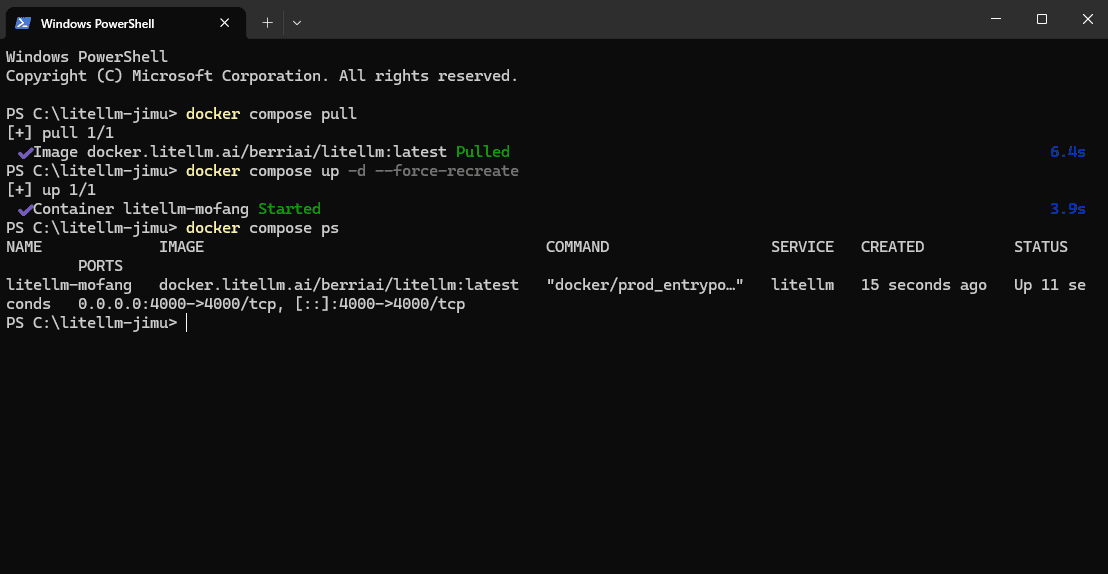This screenshot has width=1108, height=574.
Task: Maximize the terminal window
Action: (1042, 19)
